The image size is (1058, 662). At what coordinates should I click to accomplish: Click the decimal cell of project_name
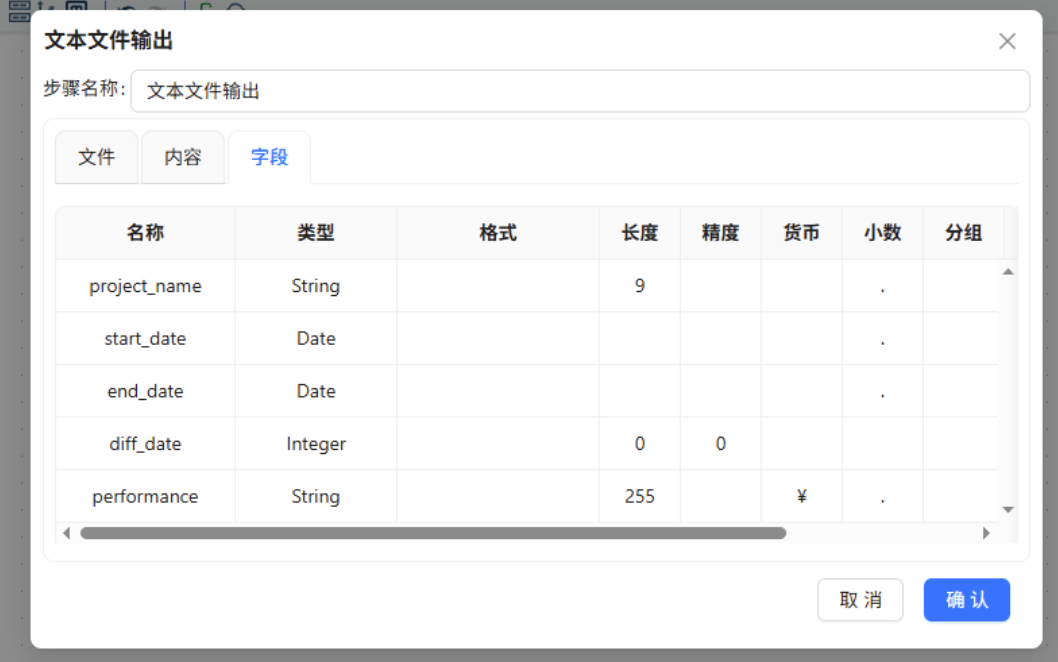(x=883, y=285)
